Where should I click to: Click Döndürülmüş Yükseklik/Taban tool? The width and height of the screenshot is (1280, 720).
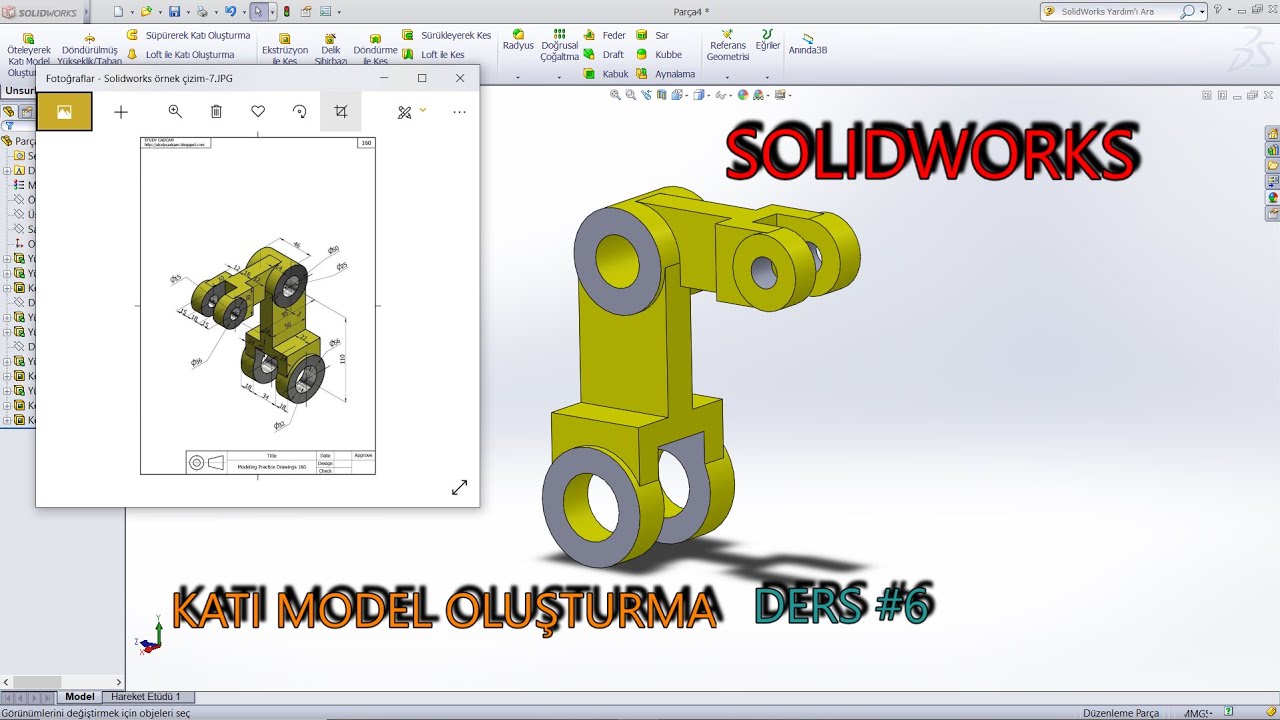pyautogui.click(x=89, y=50)
